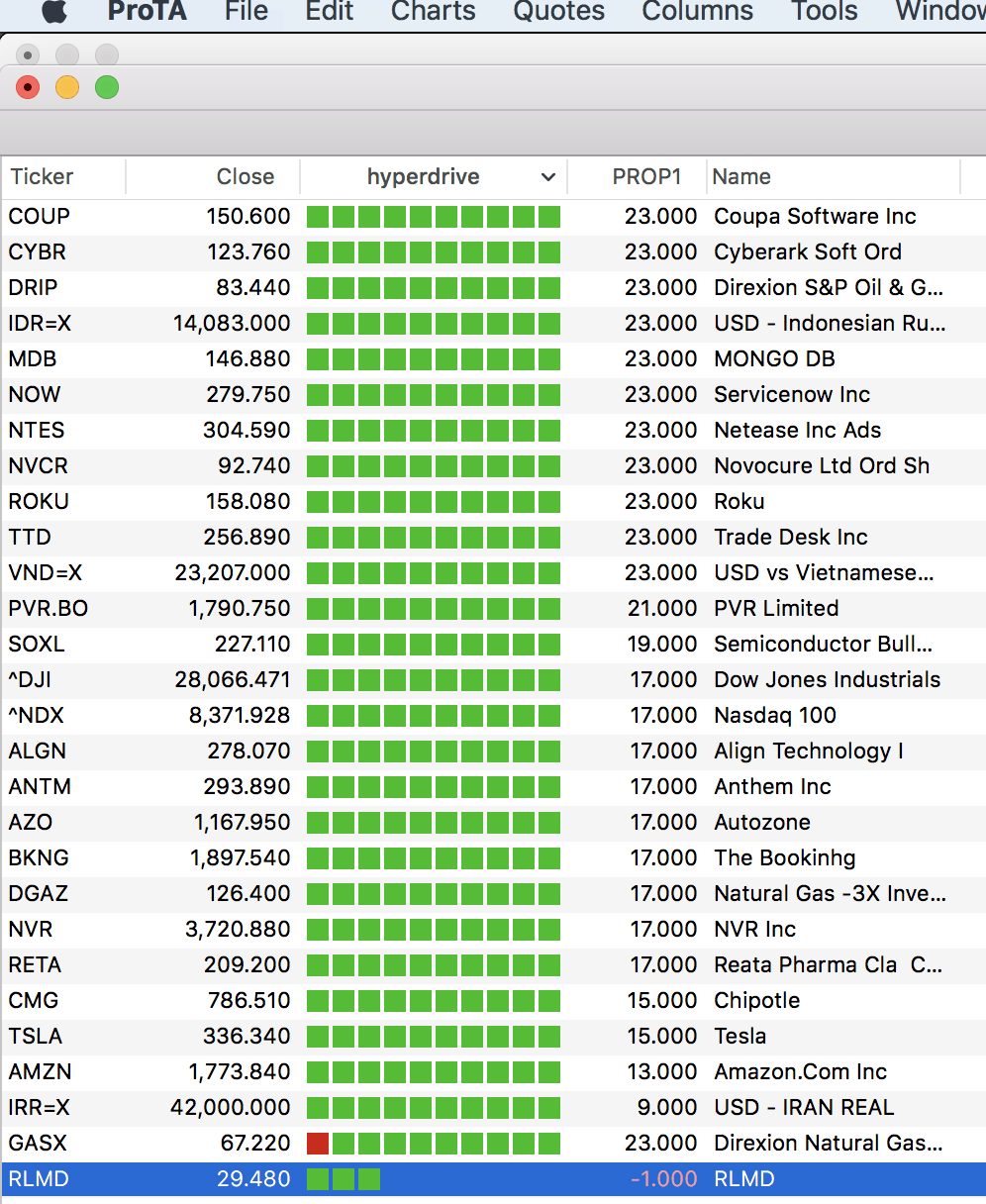Open the Edit menu
Image resolution: width=986 pixels, height=1204 pixels.
pyautogui.click(x=330, y=11)
